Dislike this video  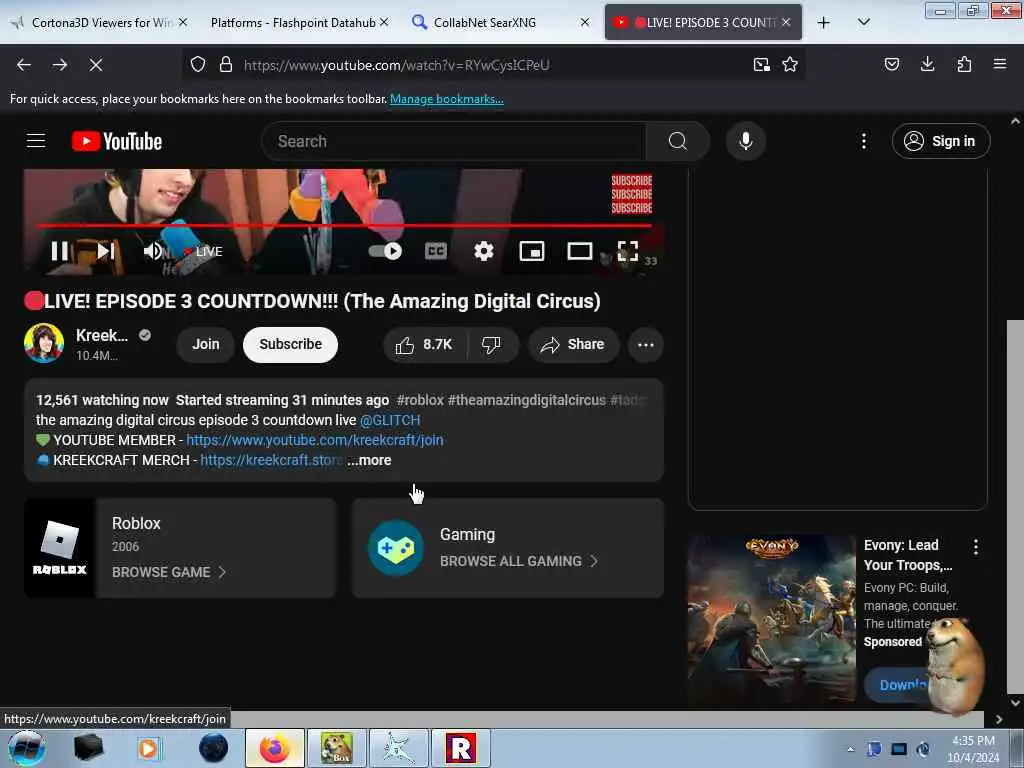pos(491,344)
